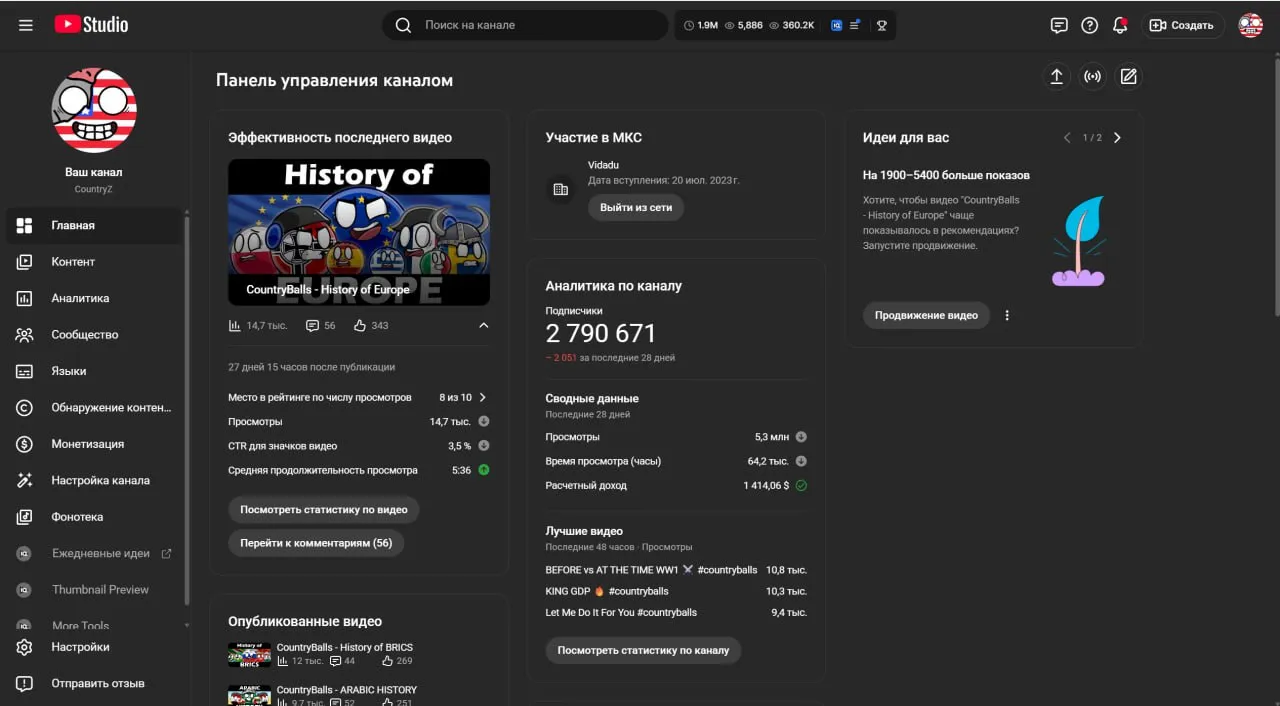The width and height of the screenshot is (1280, 706).
Task: Click Выйти из сети button
Action: (x=636, y=207)
